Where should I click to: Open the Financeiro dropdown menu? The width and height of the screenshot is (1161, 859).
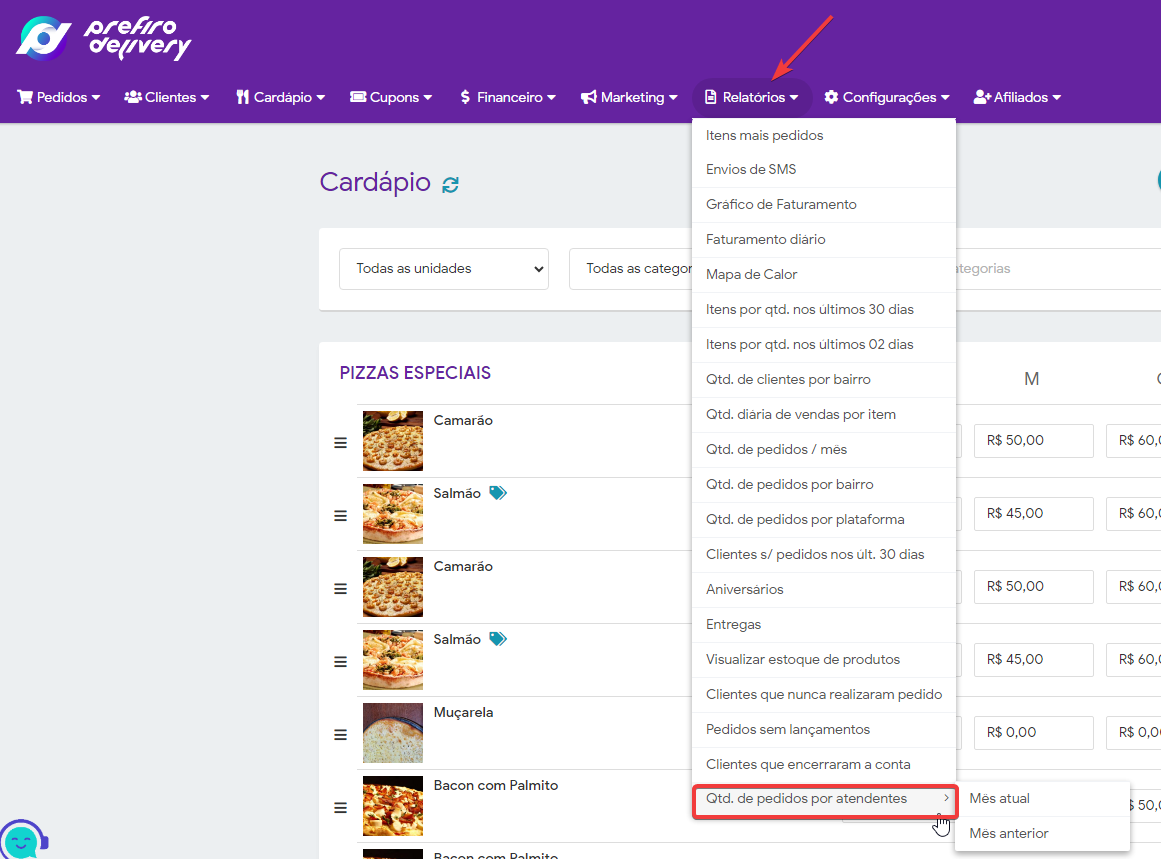click(x=507, y=97)
